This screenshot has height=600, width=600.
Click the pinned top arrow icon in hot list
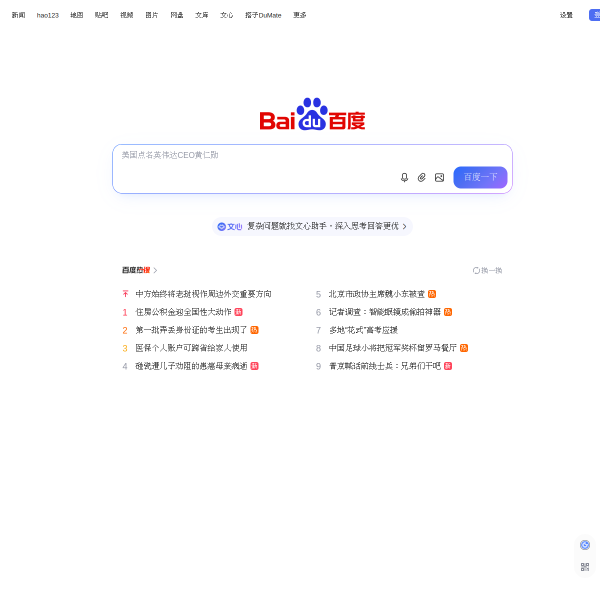[x=125, y=294]
